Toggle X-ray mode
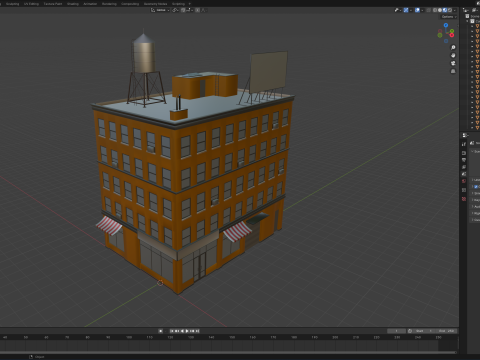Screen dimensions: 480x360 (x=428, y=10)
